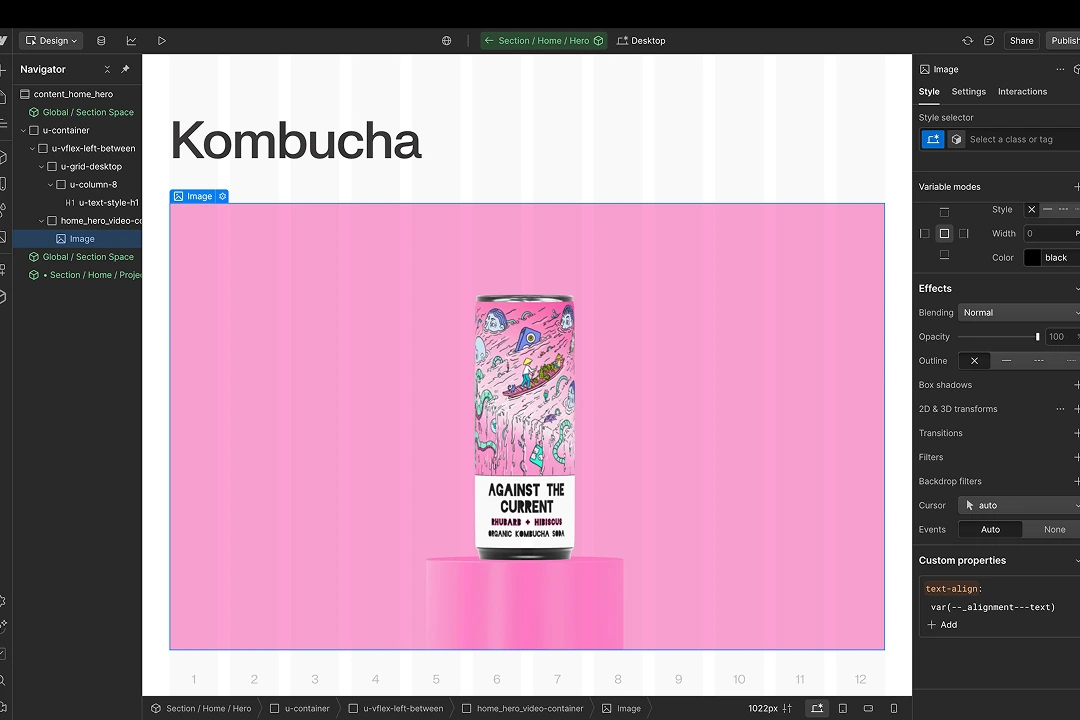This screenshot has height=720, width=1080.
Task: Open the CMS database panel icon
Action: (101, 41)
